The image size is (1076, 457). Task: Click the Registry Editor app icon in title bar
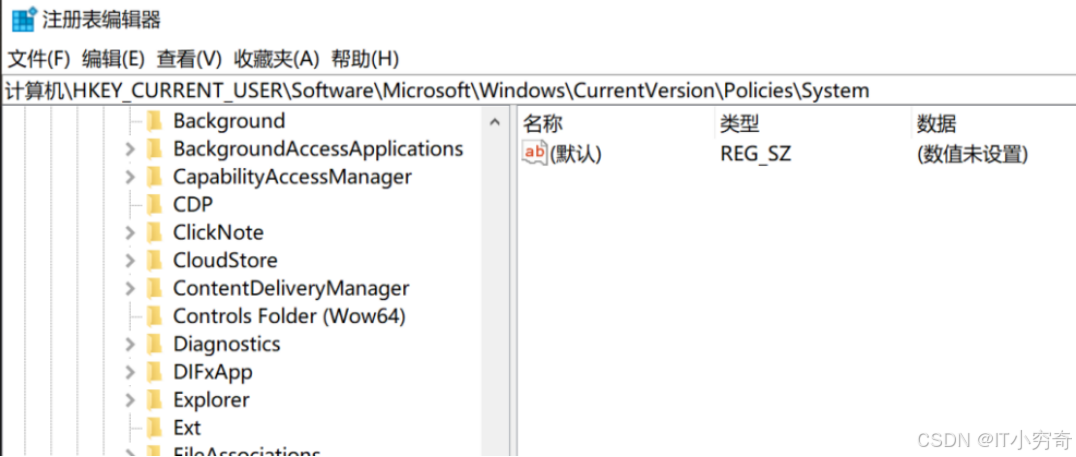click(x=23, y=19)
